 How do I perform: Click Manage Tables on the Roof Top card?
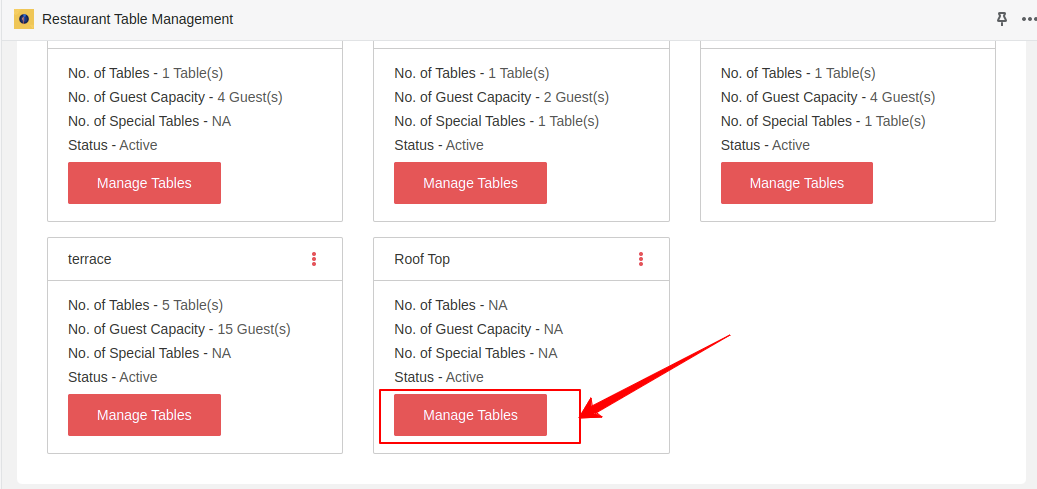[x=470, y=415]
